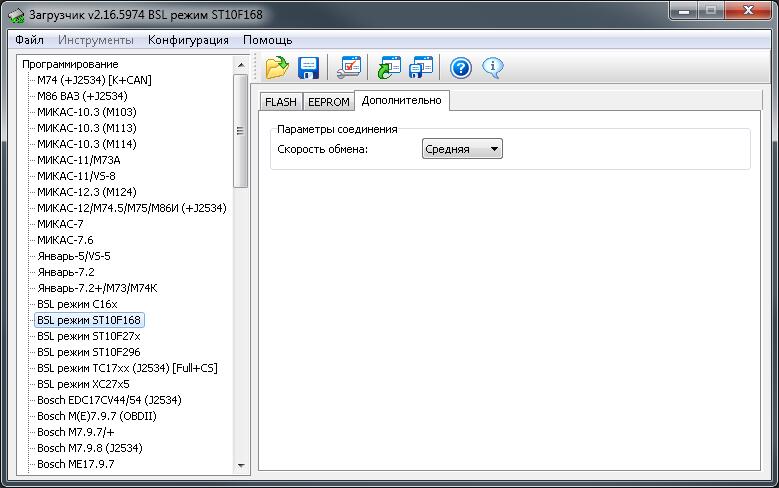
Task: Open the Инструменты menu
Action: coord(95,40)
